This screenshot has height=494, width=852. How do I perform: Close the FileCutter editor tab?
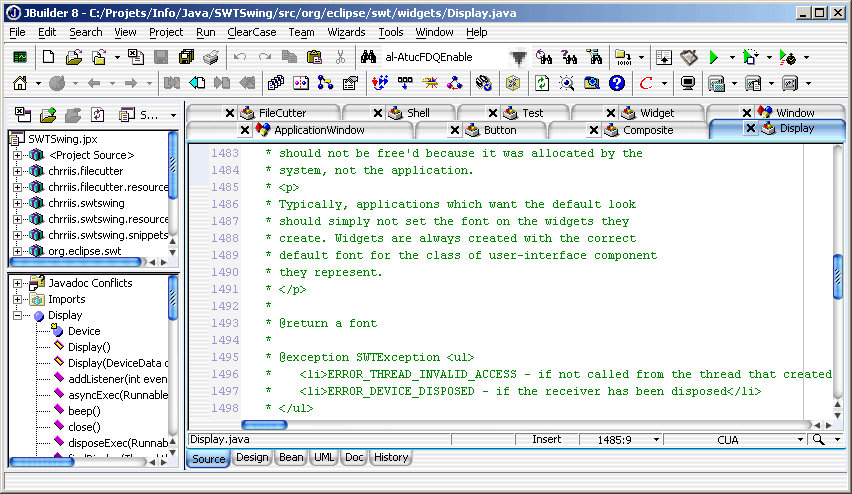click(230, 113)
